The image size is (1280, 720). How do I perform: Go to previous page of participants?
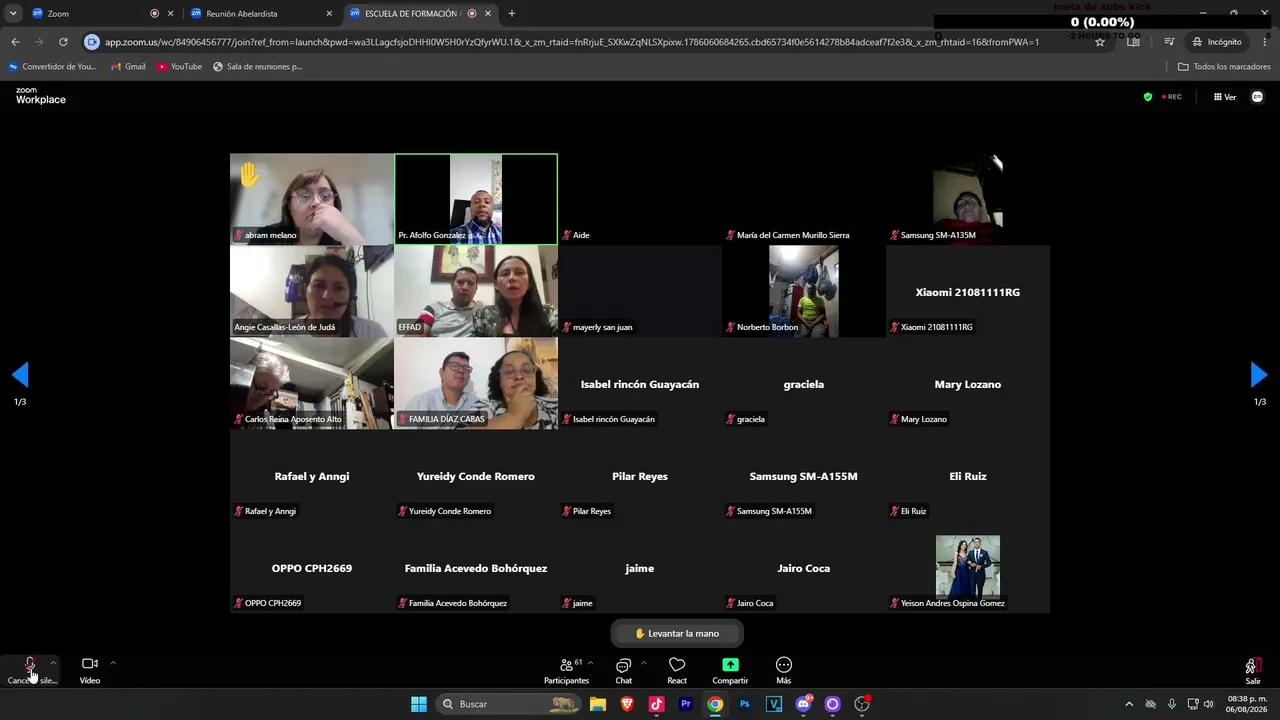pos(20,375)
